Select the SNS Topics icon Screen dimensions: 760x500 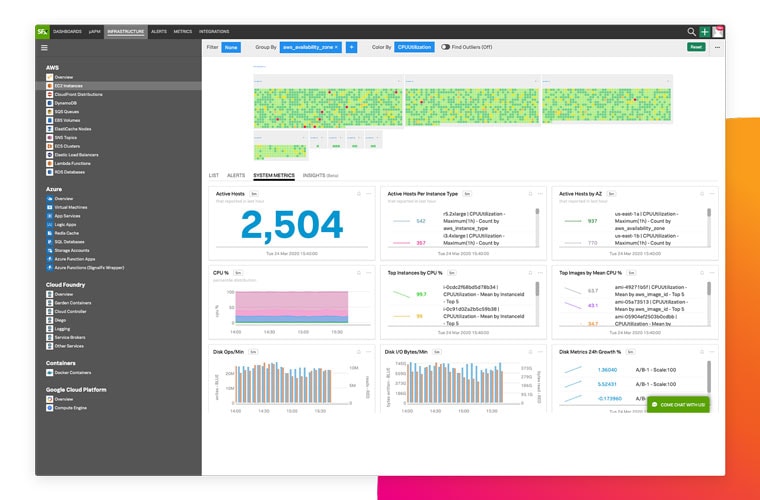click(x=49, y=138)
